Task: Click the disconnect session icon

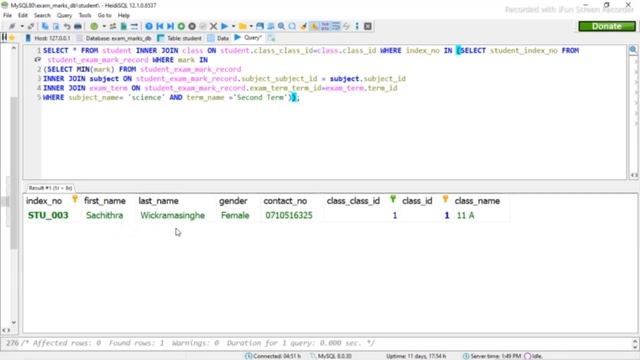Action: click(x=31, y=26)
